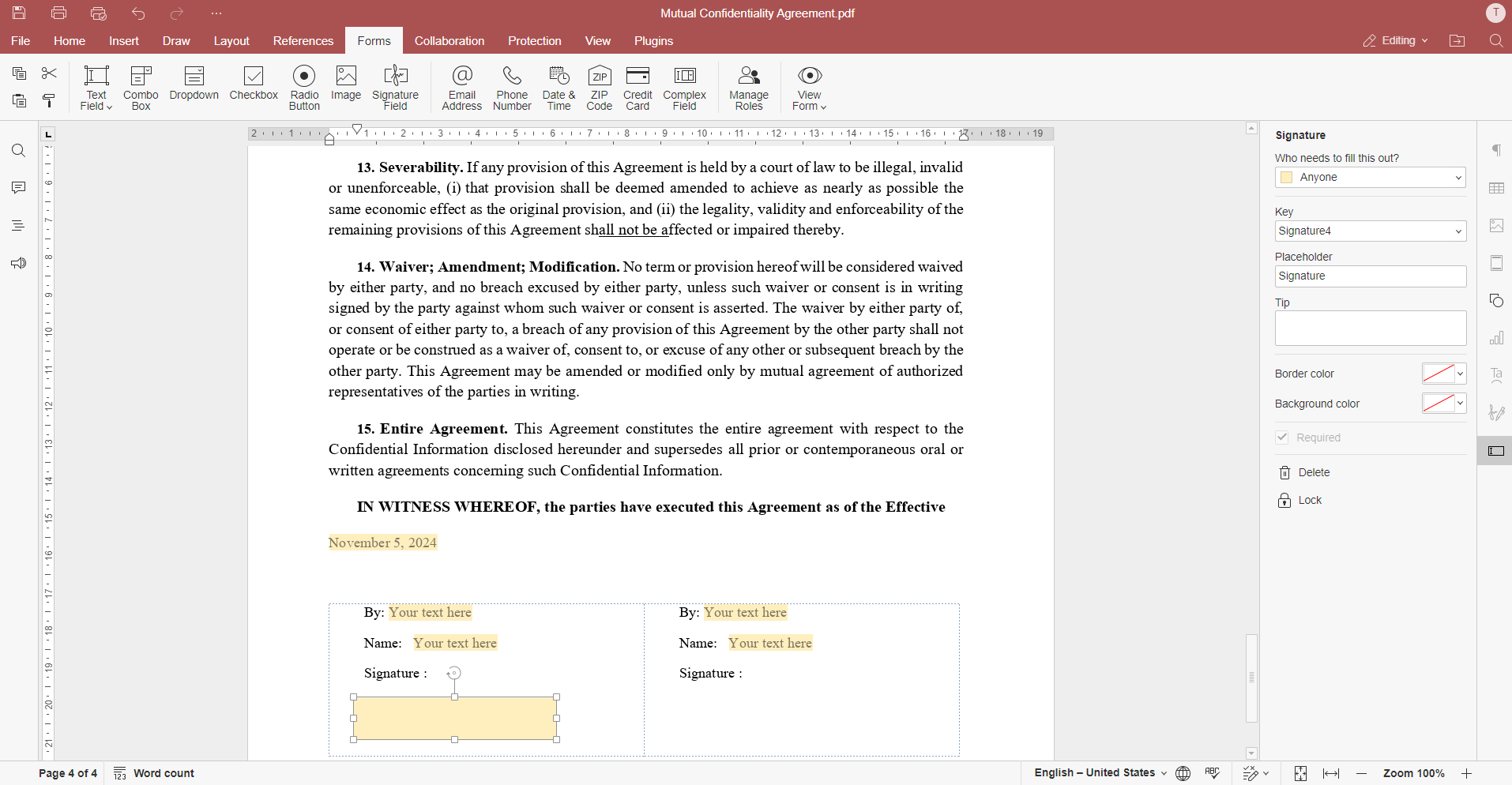Image resolution: width=1512 pixels, height=785 pixels.
Task: Add a Credit Card field
Action: (x=638, y=87)
